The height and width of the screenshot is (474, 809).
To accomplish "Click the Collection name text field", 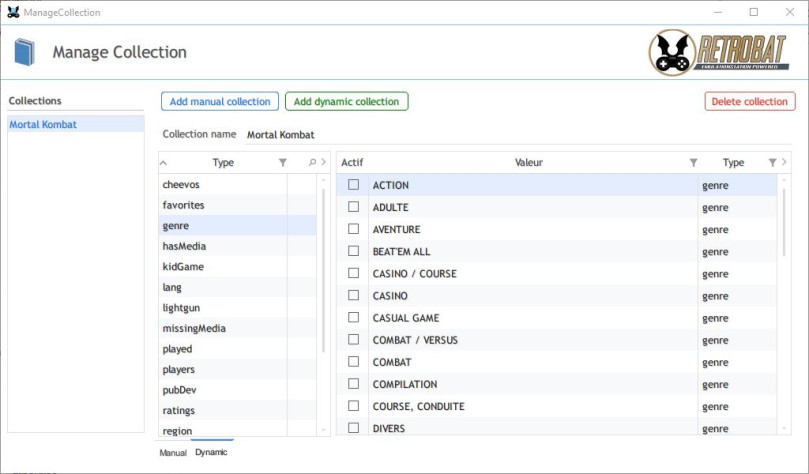I will point(518,135).
